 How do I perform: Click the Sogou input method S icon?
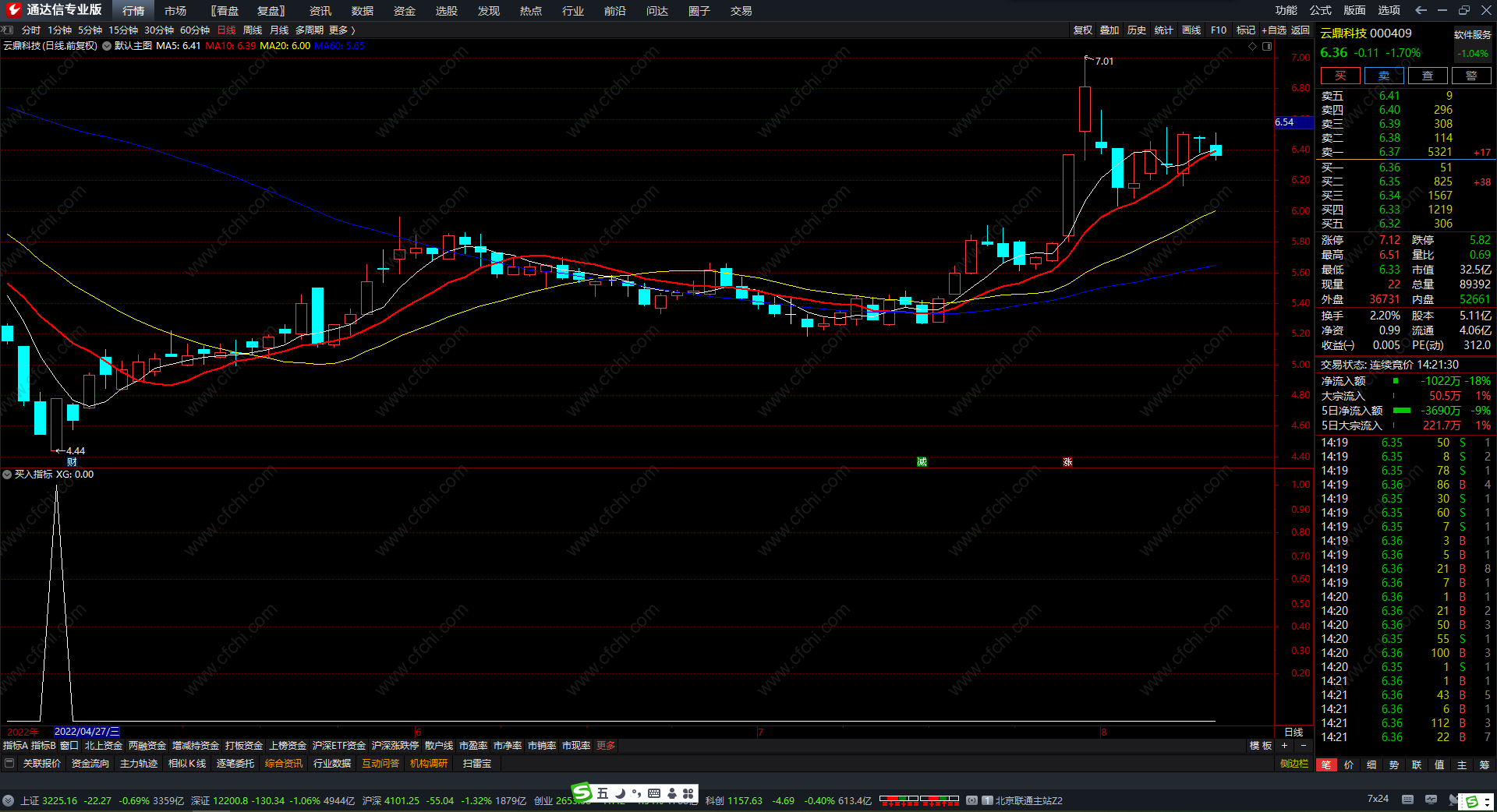tap(582, 793)
